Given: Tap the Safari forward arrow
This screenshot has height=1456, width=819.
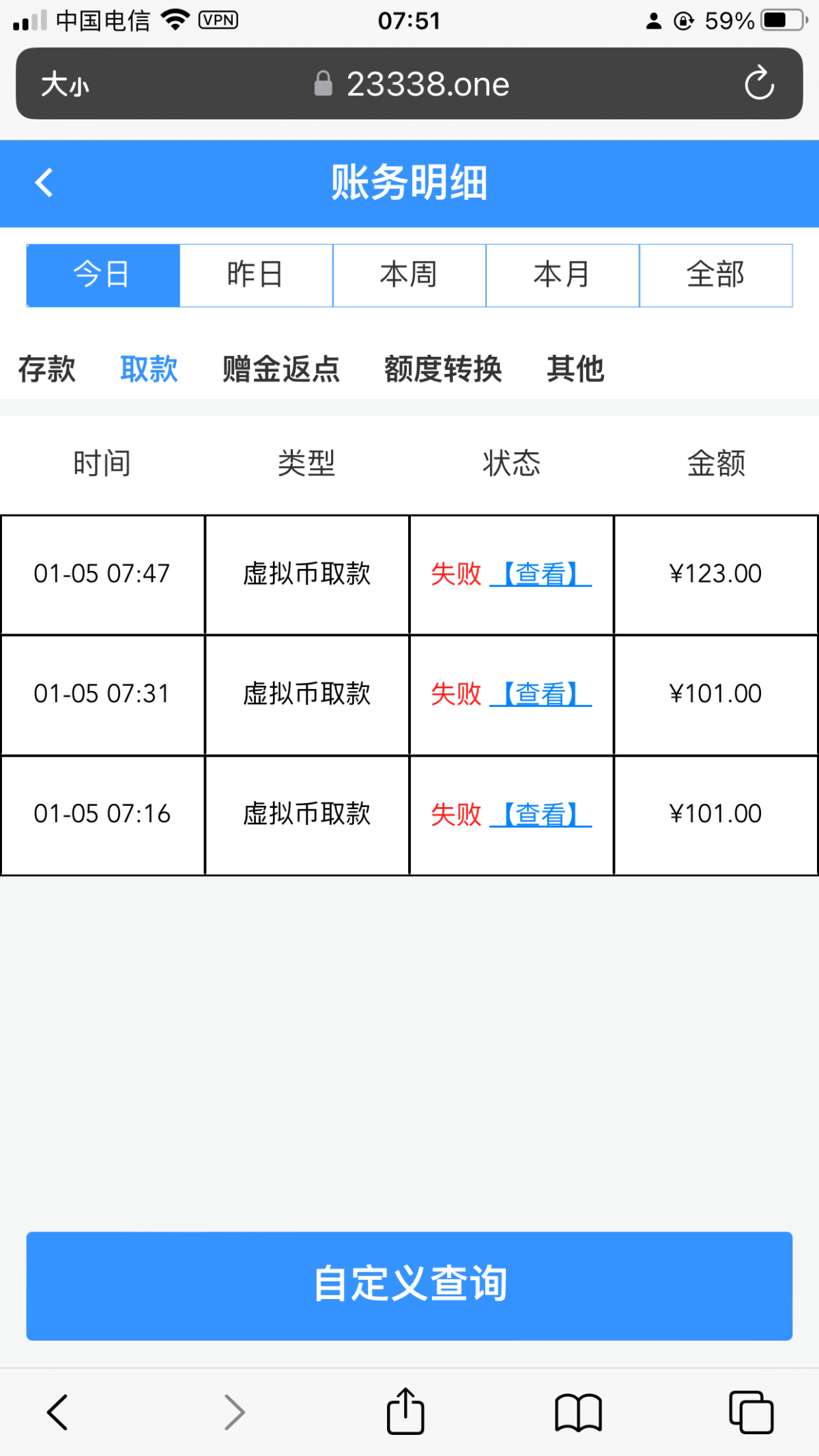Looking at the screenshot, I should click(x=234, y=1412).
